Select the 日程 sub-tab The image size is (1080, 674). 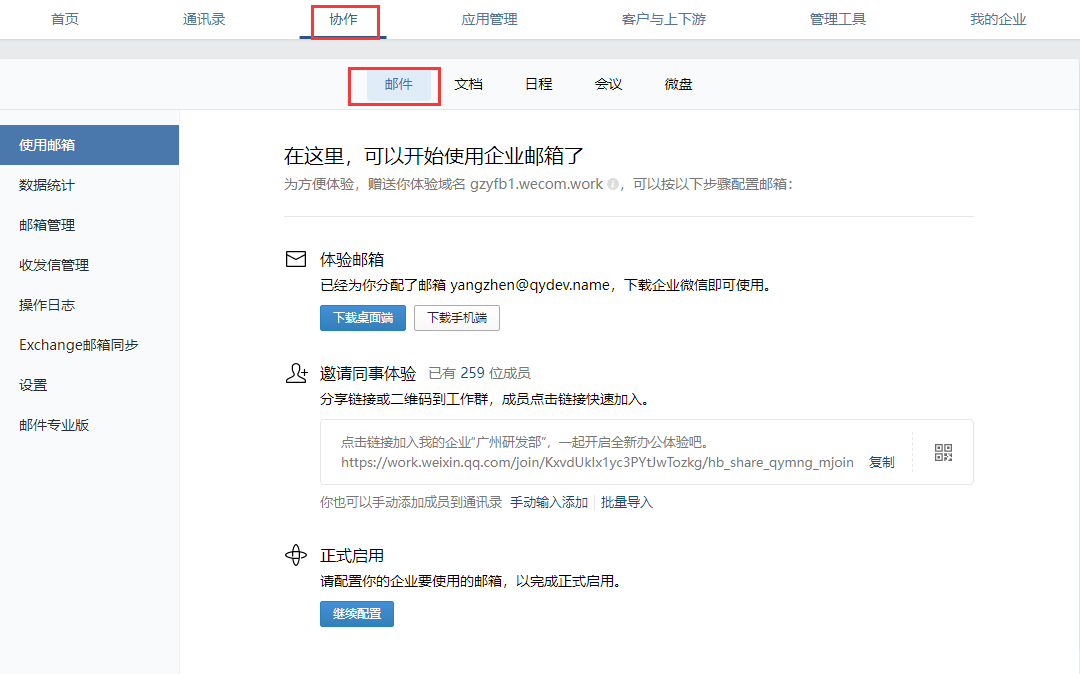click(x=538, y=84)
